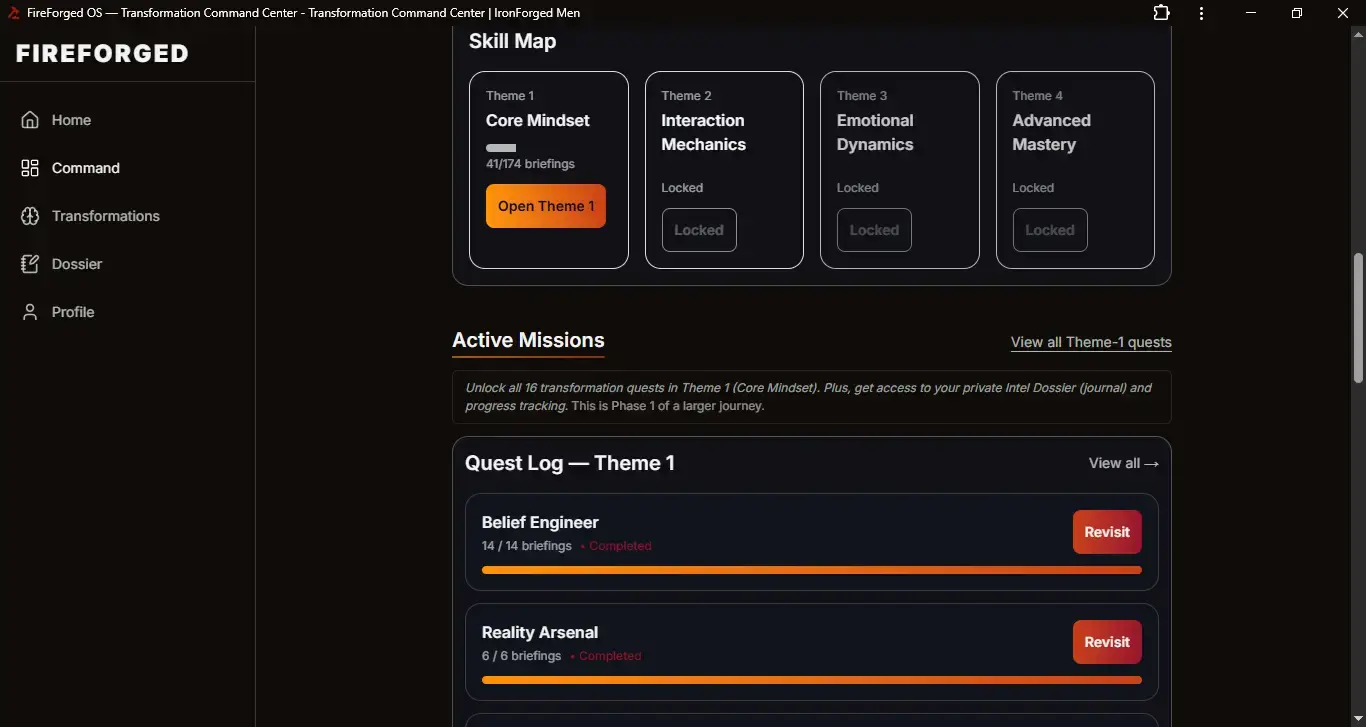Click the Transformations brain icon

click(x=30, y=216)
